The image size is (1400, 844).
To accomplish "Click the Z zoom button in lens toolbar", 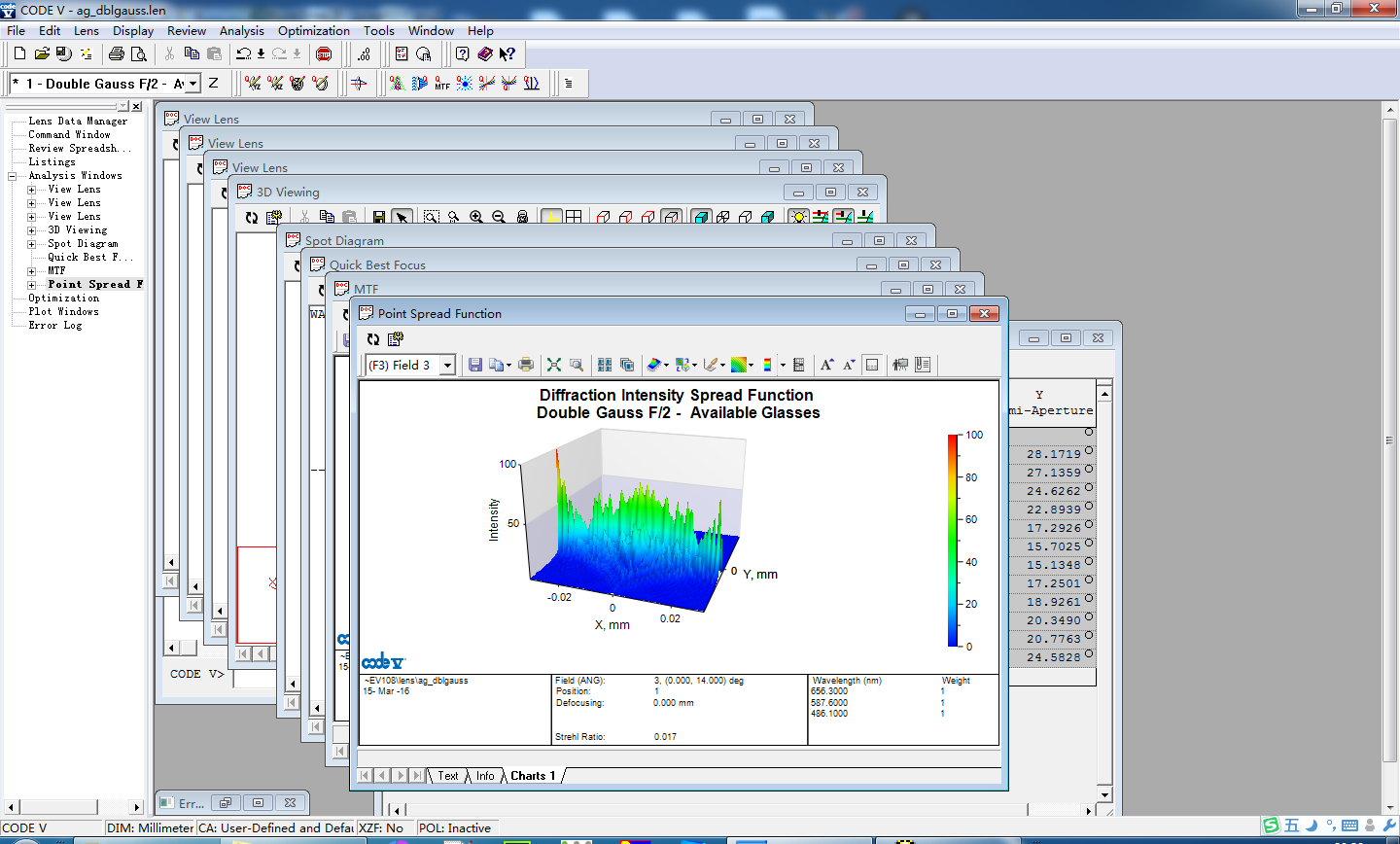I will pos(214,84).
